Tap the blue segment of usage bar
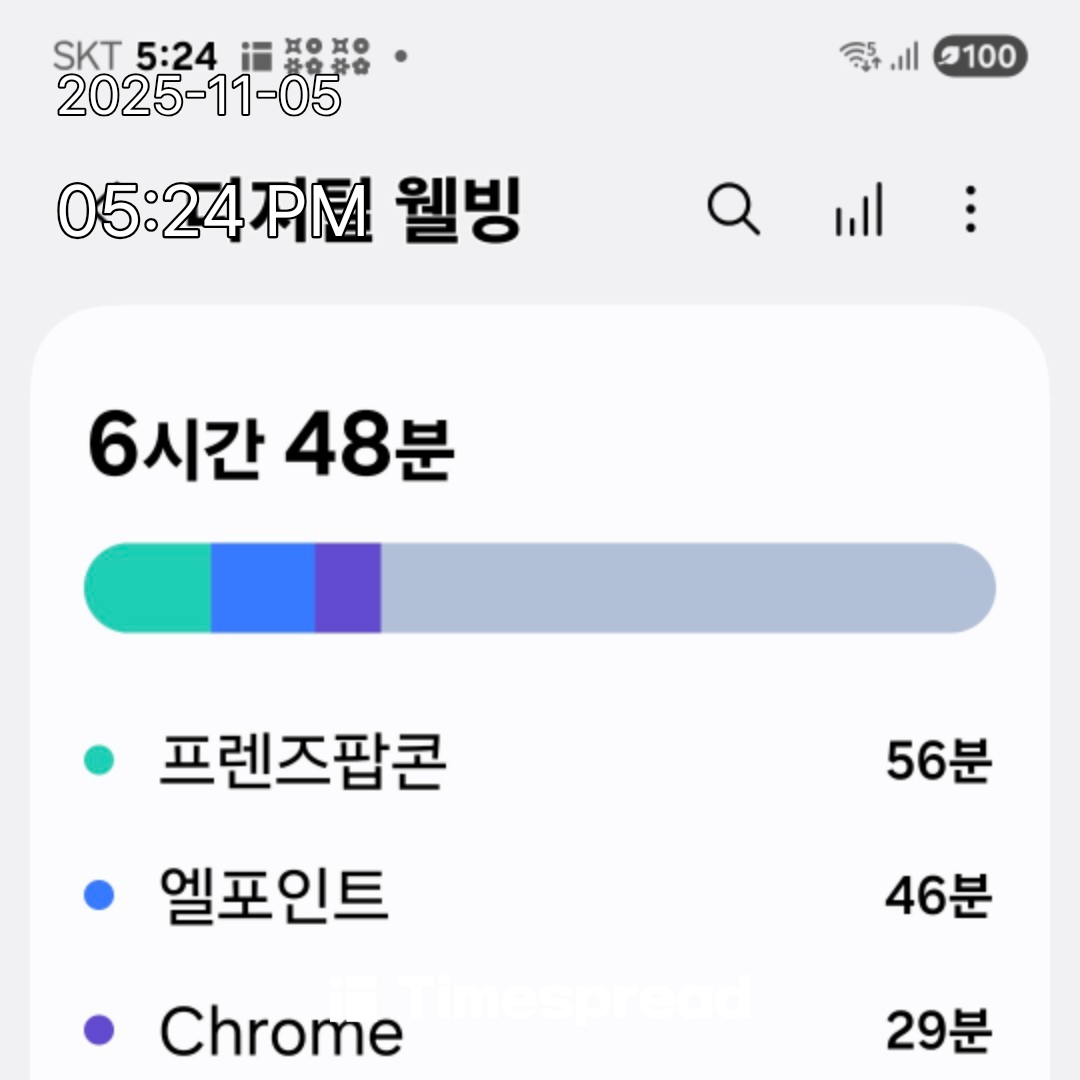The height and width of the screenshot is (1080, 1080). (x=262, y=588)
